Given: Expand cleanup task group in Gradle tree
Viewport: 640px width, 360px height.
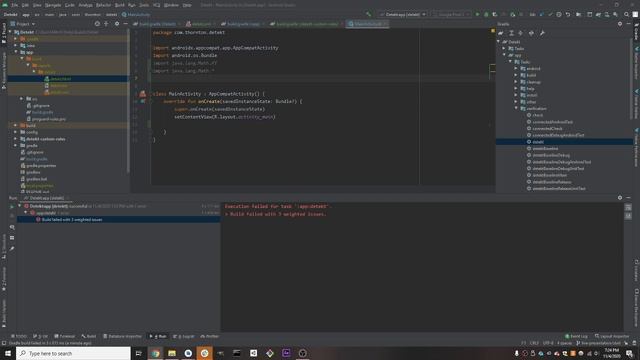Looking at the screenshot, I should click(516, 82).
